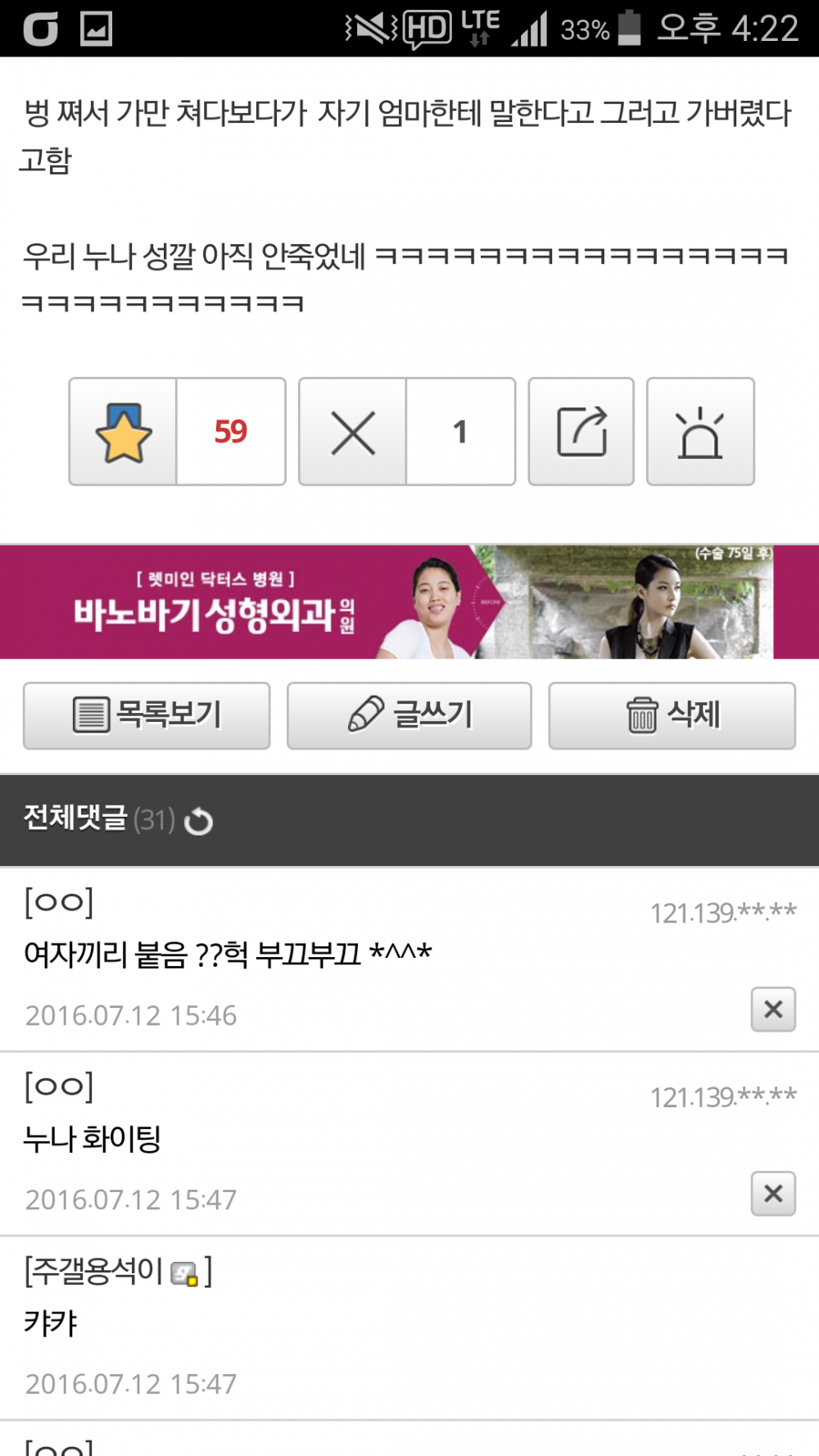Tap the recommend count 59
The image size is (819, 1456).
(x=231, y=432)
